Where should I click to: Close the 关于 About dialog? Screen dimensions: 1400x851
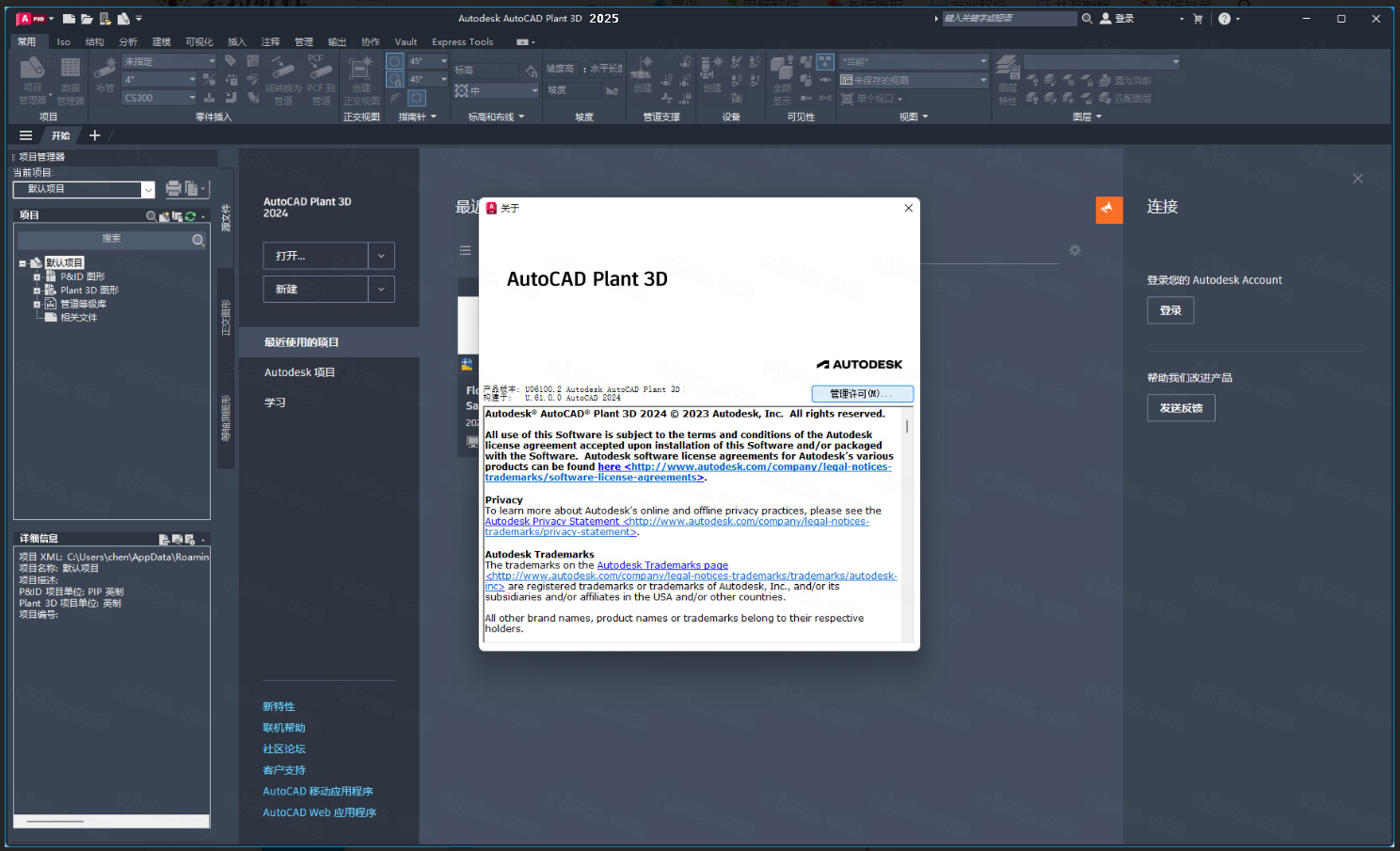pyautogui.click(x=908, y=208)
